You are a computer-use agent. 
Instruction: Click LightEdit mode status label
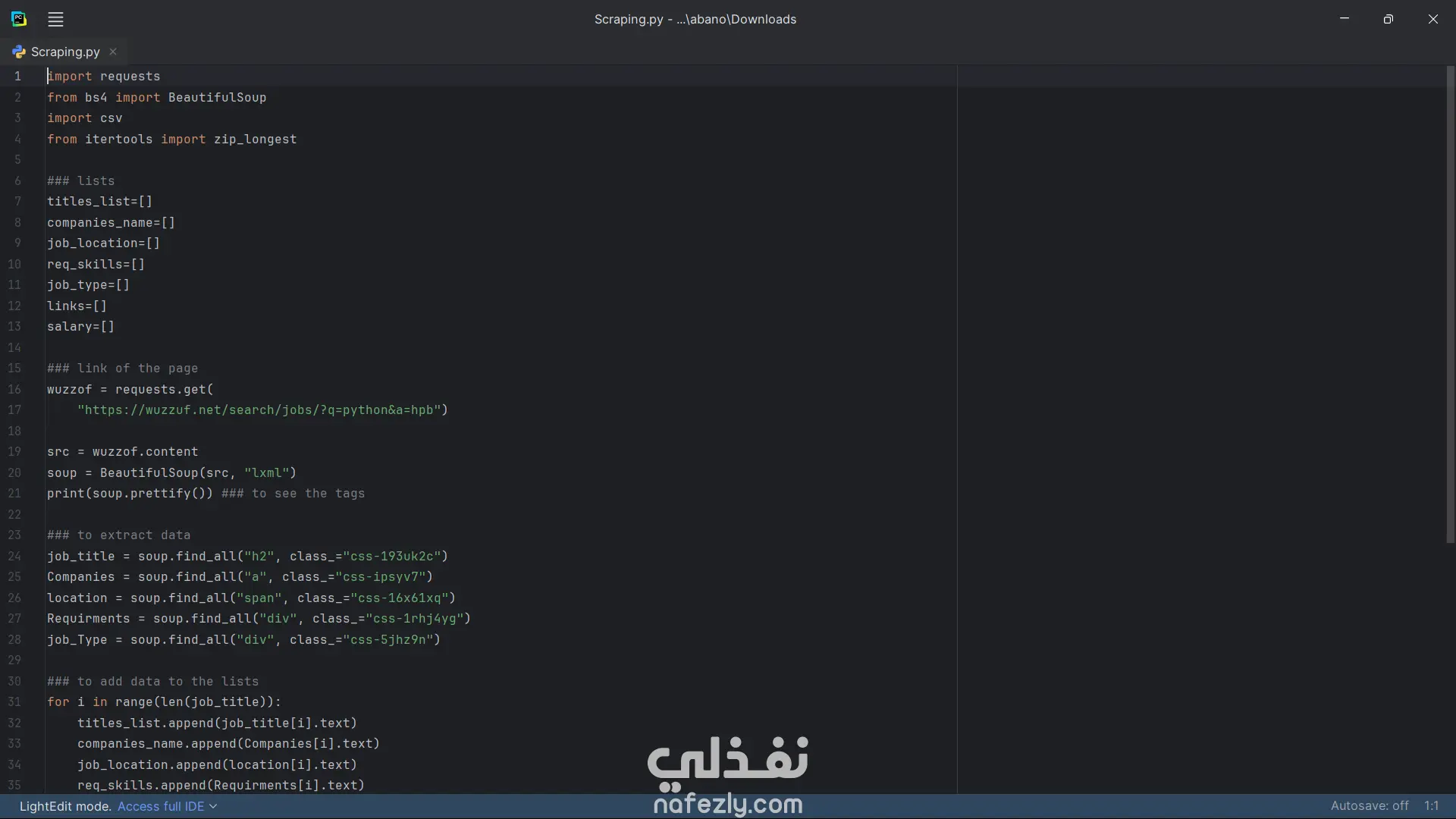pos(65,806)
